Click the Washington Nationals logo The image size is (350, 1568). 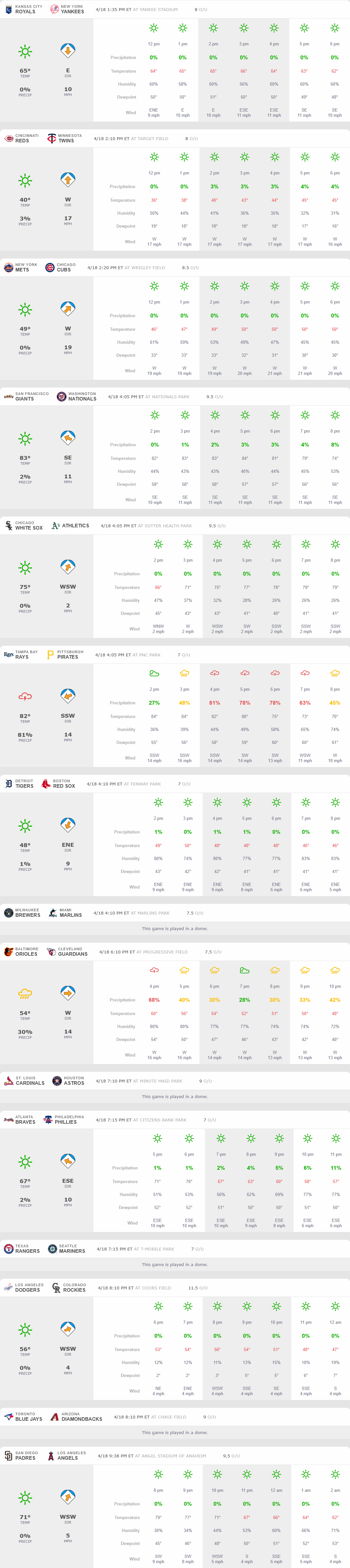click(61, 397)
